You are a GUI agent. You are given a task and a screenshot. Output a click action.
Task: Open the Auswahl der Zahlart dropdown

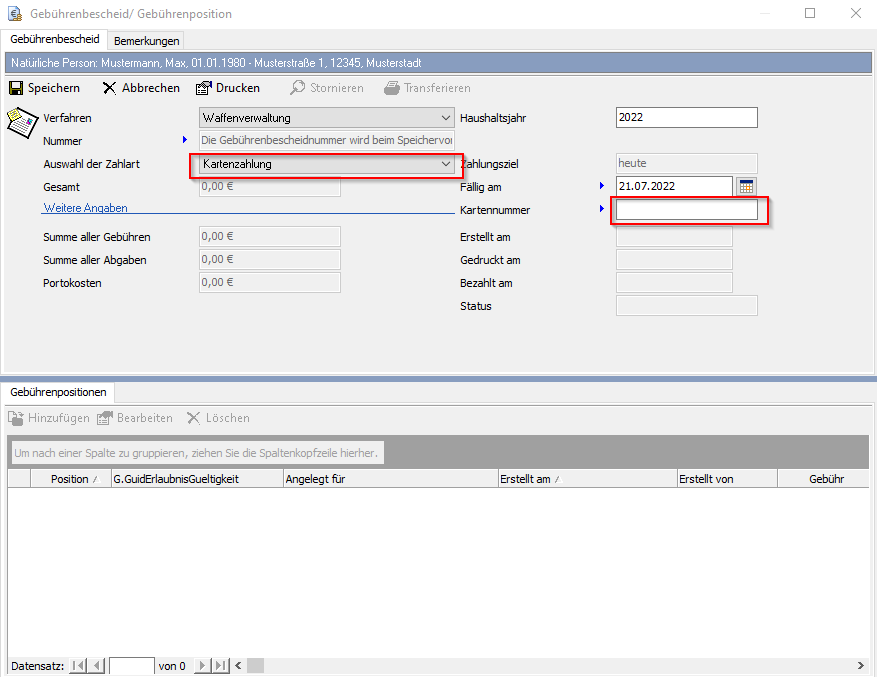click(446, 164)
